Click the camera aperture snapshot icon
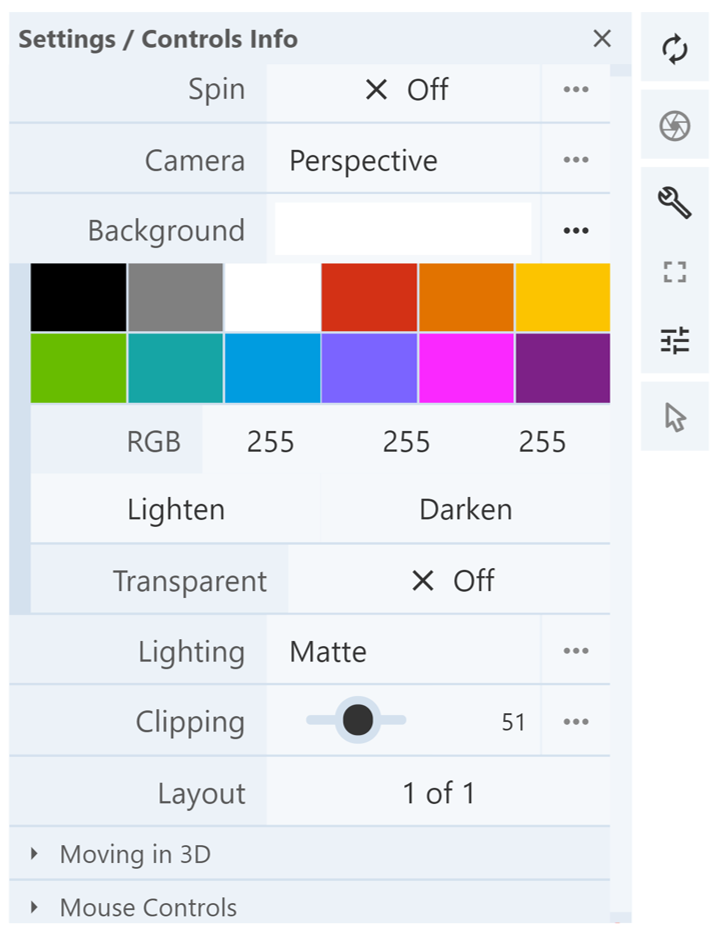 click(675, 125)
